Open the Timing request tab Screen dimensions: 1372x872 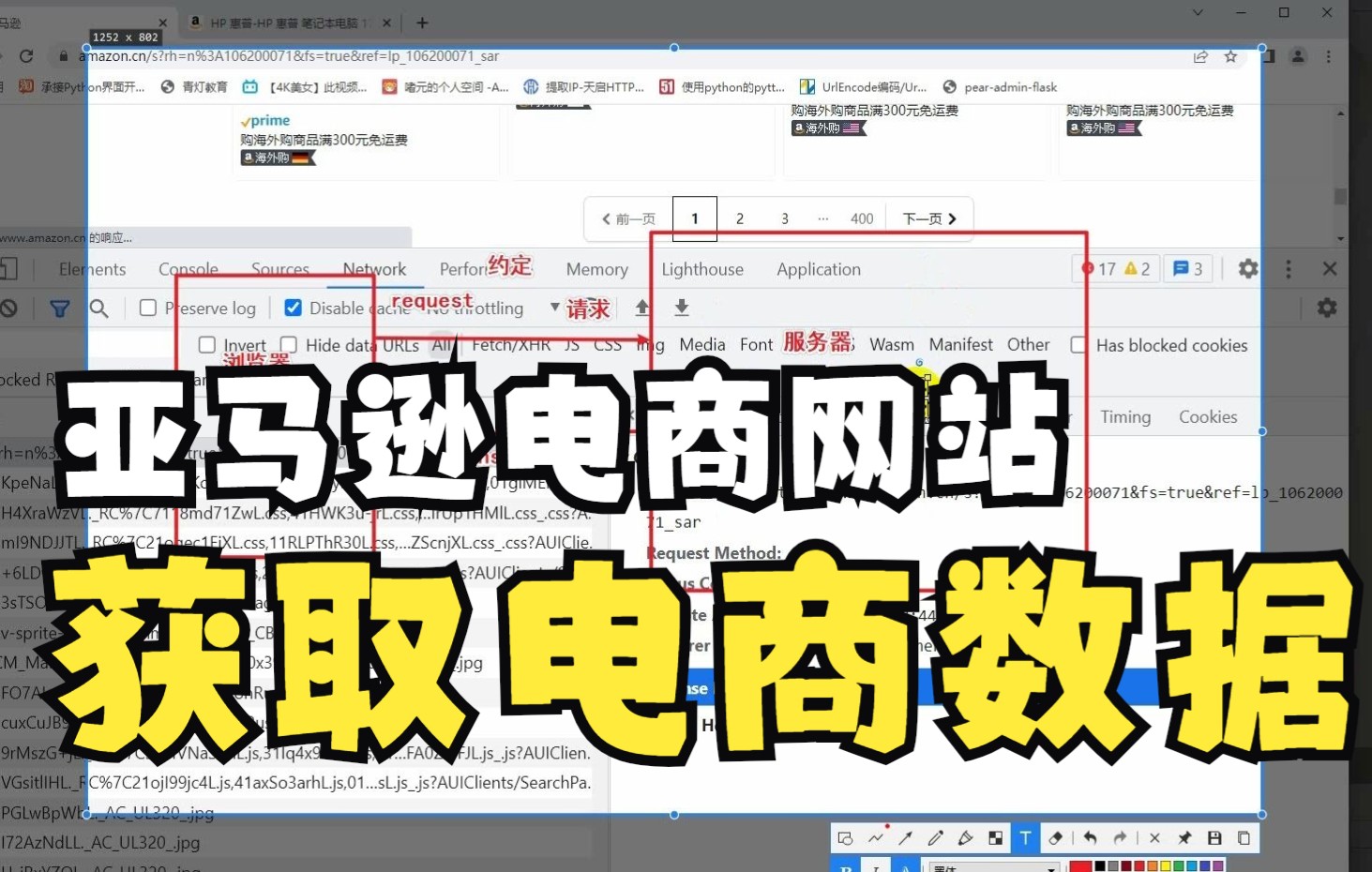[1125, 417]
